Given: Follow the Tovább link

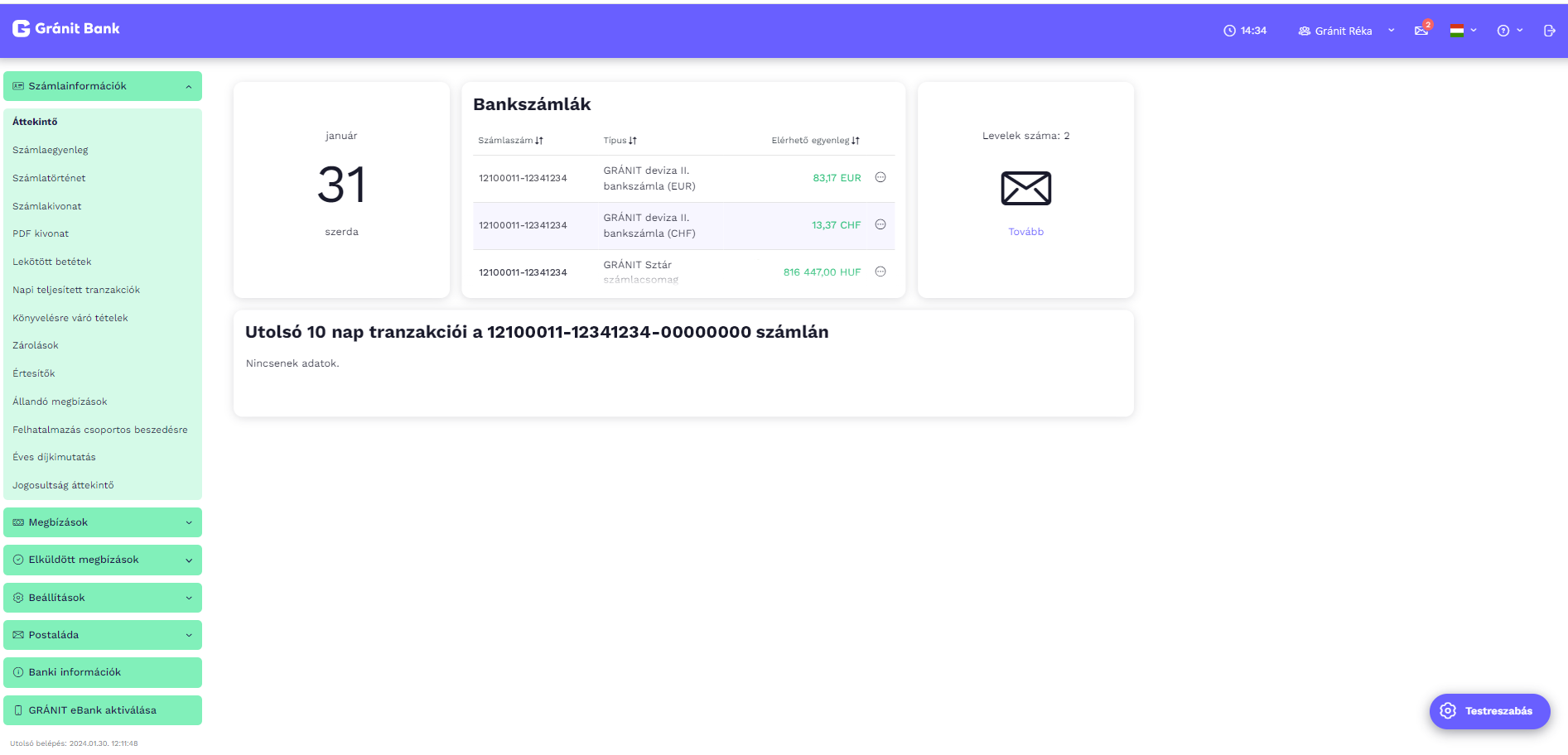Looking at the screenshot, I should click(x=1025, y=232).
